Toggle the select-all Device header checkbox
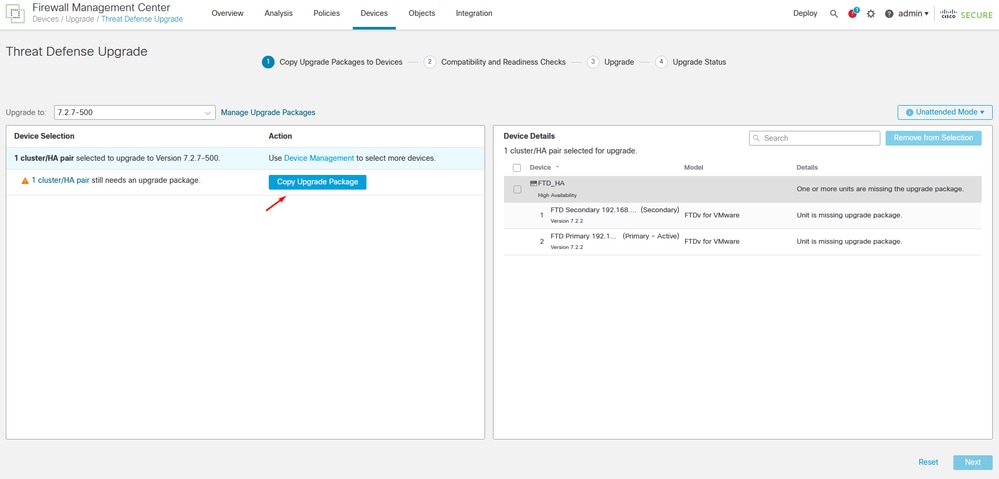Viewport: 999px width, 479px height. pyautogui.click(x=517, y=168)
